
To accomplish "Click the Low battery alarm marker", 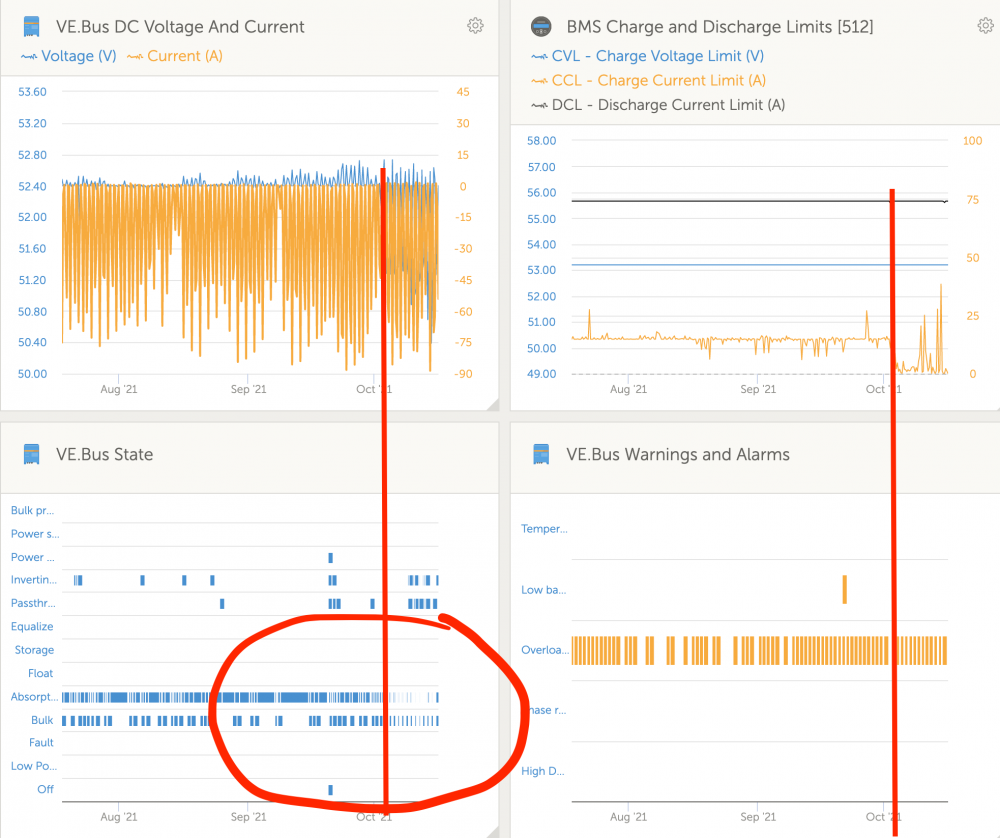I will click(x=844, y=589).
